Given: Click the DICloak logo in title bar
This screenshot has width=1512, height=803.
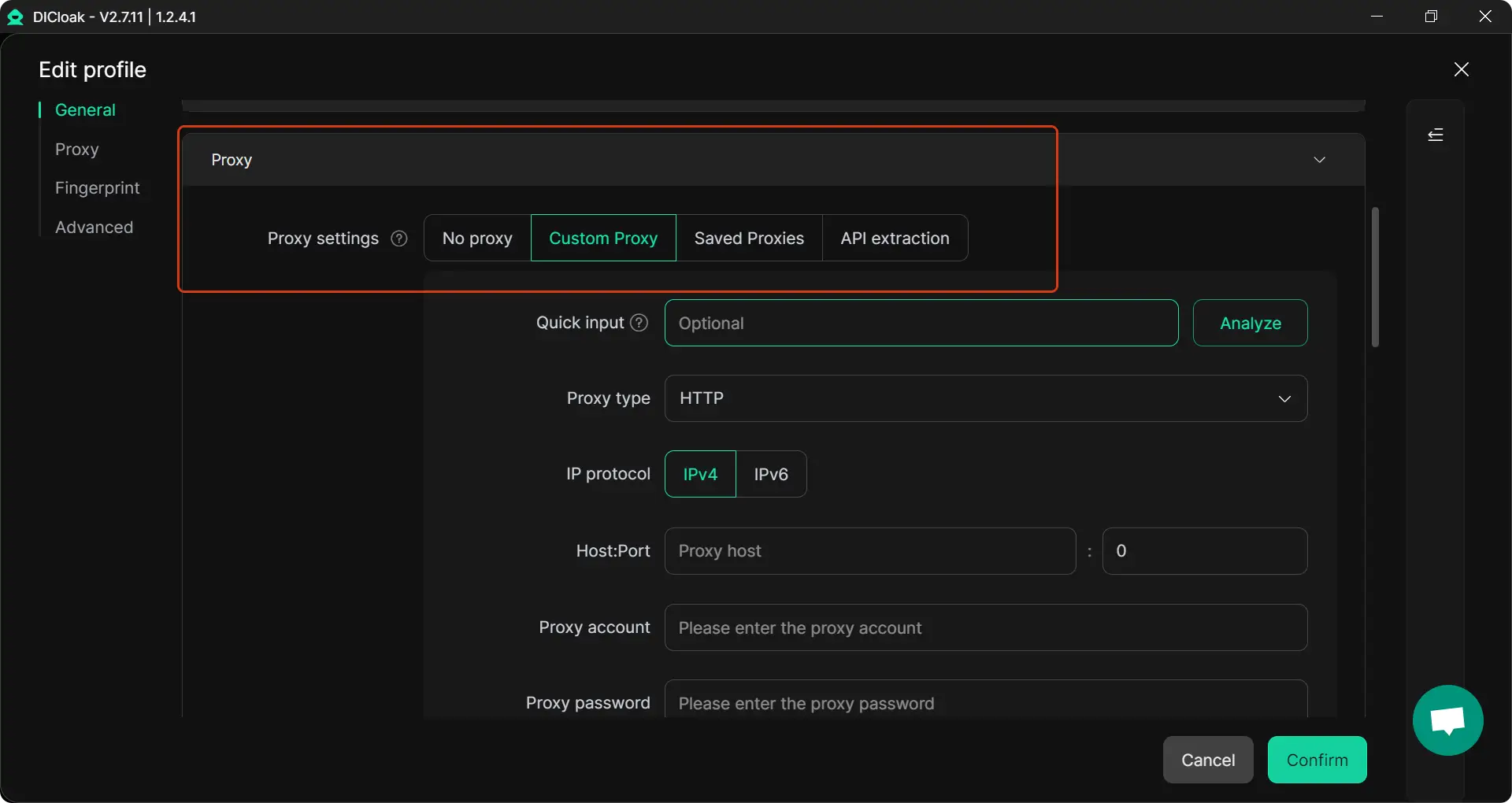Looking at the screenshot, I should (15, 17).
